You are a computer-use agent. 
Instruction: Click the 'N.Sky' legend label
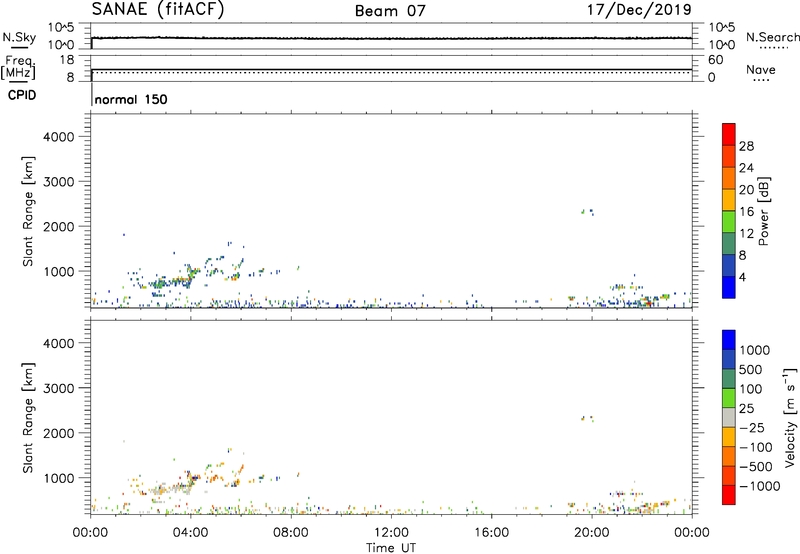pyautogui.click(x=19, y=37)
